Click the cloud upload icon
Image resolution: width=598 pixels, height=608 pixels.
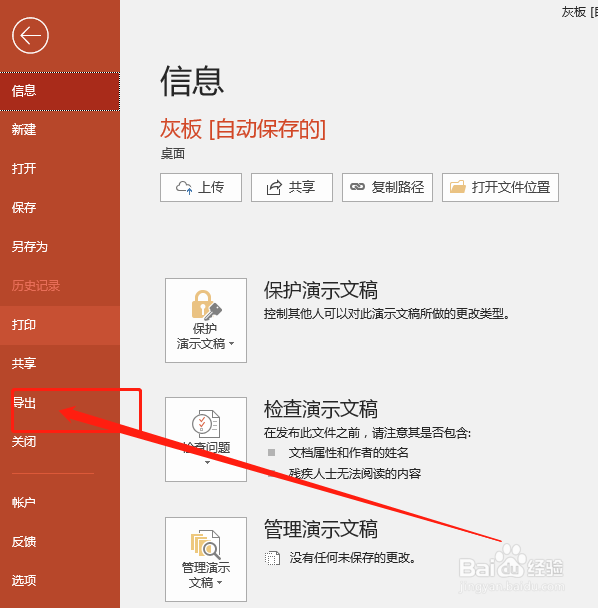coord(184,188)
